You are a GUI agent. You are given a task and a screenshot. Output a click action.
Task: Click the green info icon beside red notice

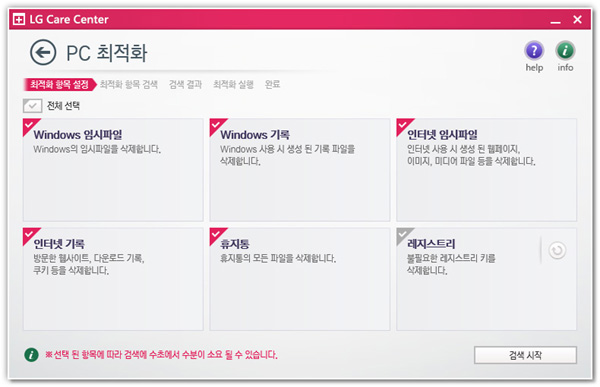pos(31,354)
